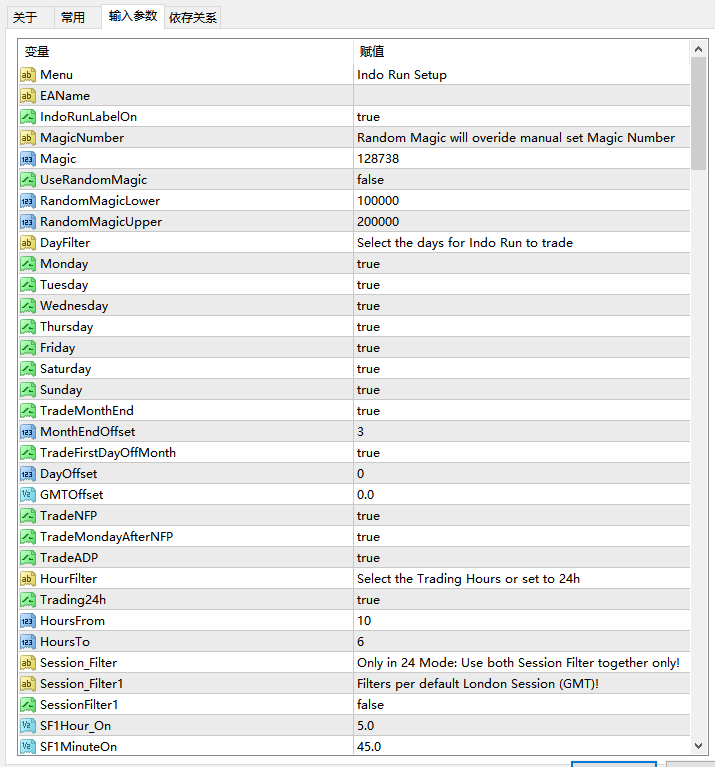Click the vertical scrollbar thumb
Viewport: 715px width, 767px height.
(698, 110)
